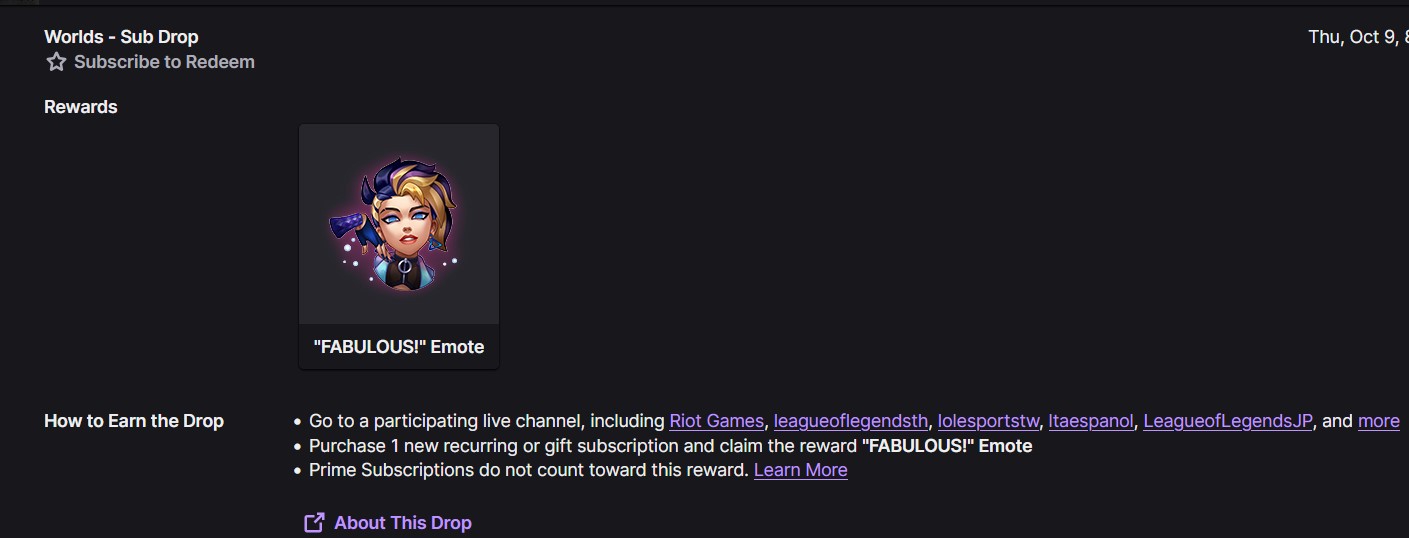Go to the ltaespanol channel link

point(1091,421)
